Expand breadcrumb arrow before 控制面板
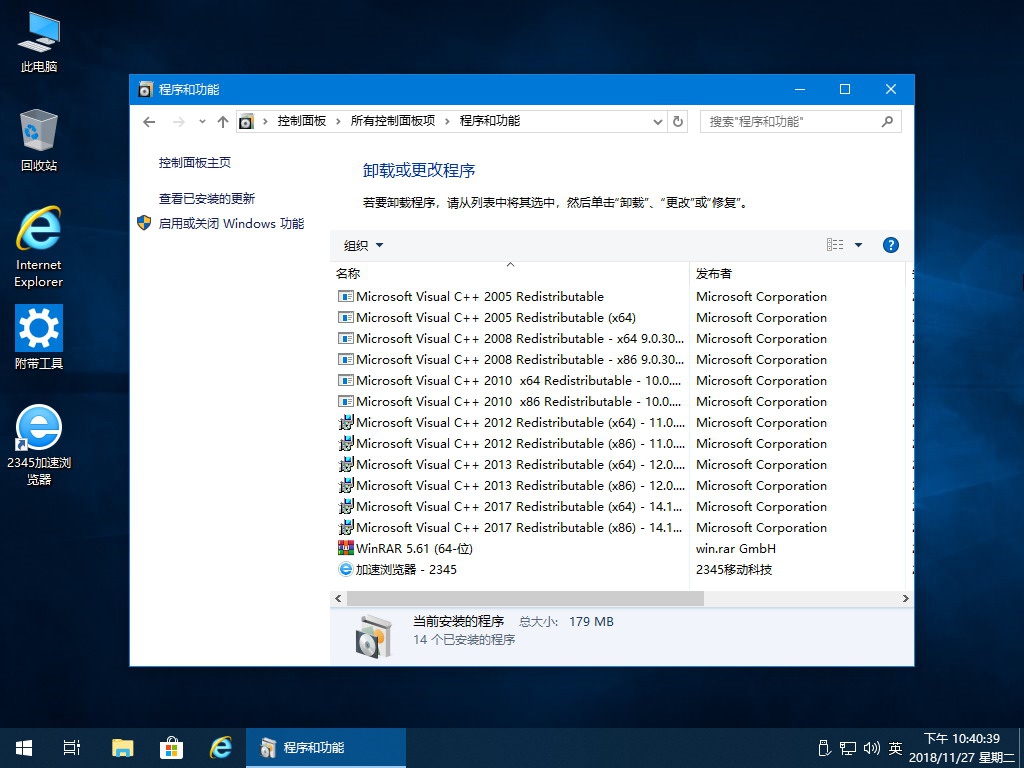The height and width of the screenshot is (768, 1024). point(265,121)
